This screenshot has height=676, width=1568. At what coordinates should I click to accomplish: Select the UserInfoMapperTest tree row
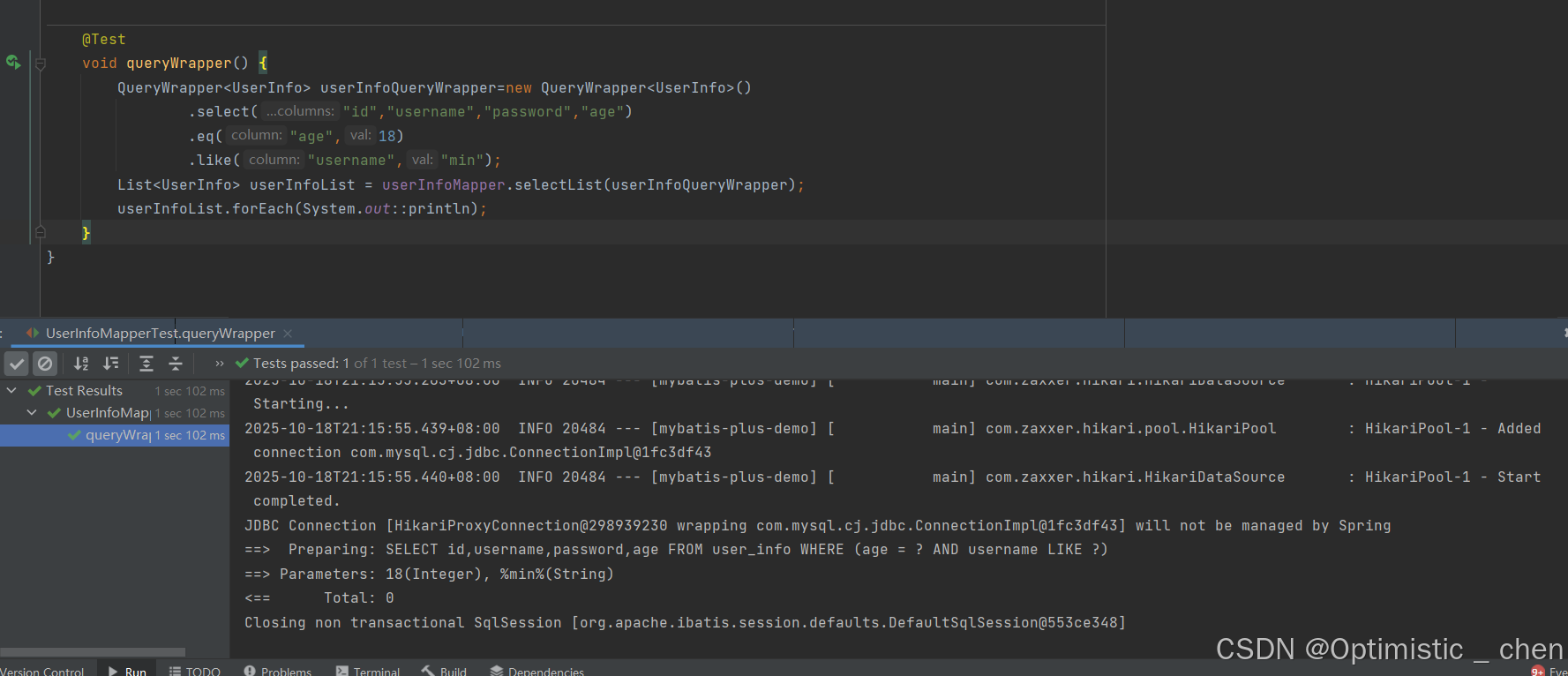pyautogui.click(x=115, y=413)
